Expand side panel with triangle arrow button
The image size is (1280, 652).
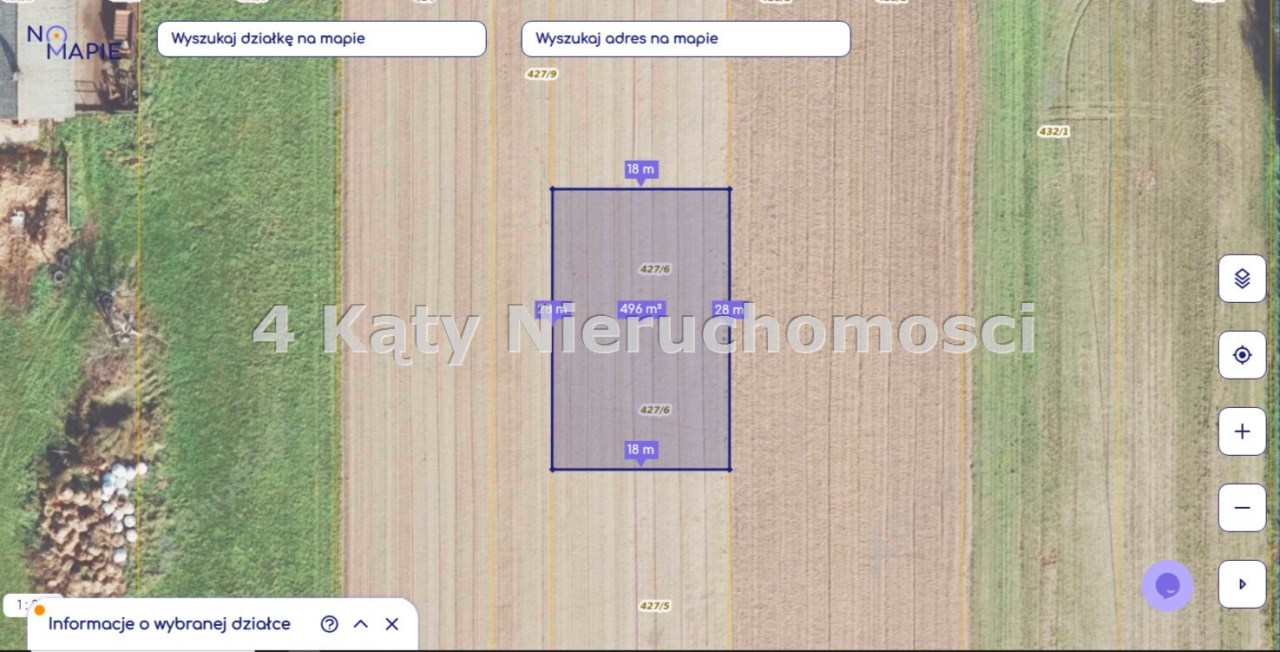click(x=1242, y=584)
